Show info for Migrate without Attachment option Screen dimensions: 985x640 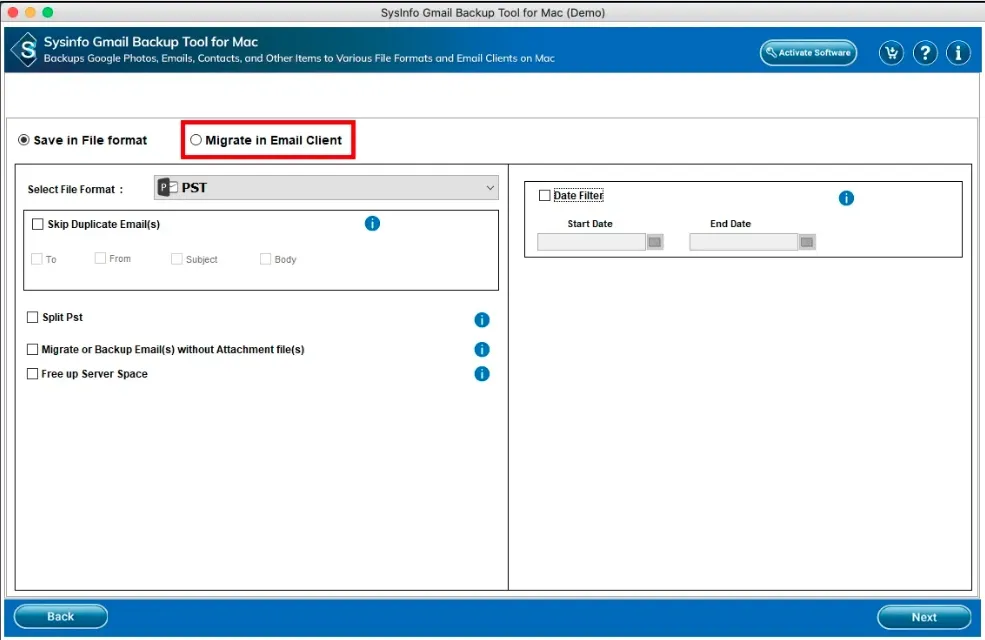click(x=481, y=349)
